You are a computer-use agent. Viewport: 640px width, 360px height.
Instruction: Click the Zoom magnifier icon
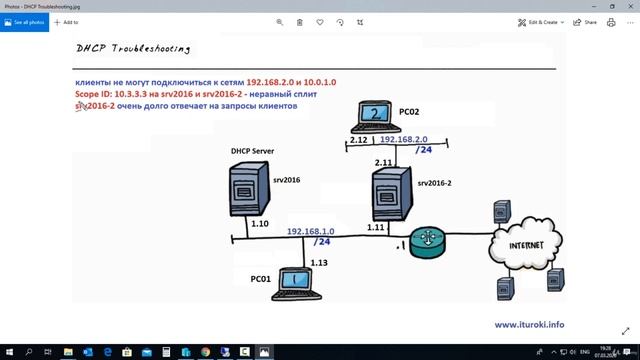pyautogui.click(x=280, y=22)
